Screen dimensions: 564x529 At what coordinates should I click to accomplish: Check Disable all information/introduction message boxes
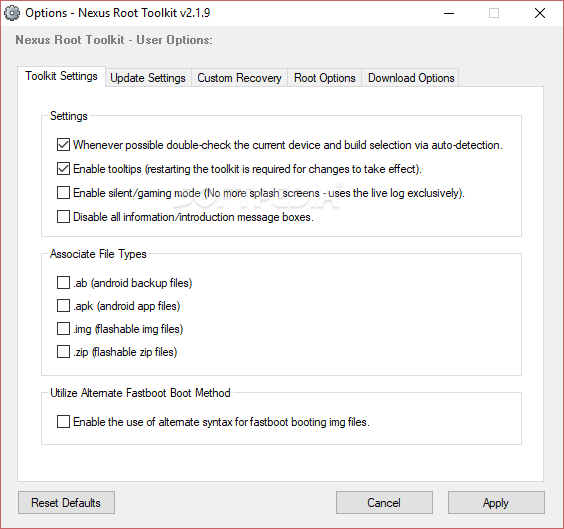point(63,217)
